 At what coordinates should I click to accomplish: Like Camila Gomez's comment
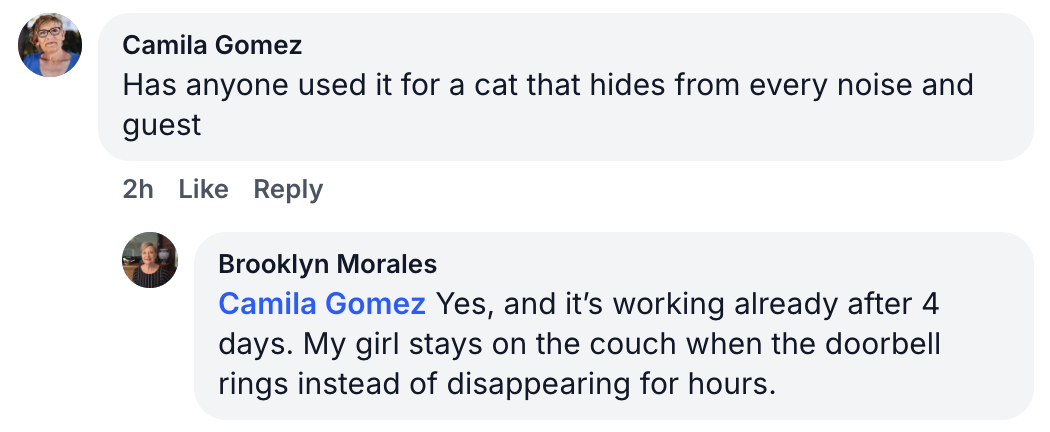(203, 189)
